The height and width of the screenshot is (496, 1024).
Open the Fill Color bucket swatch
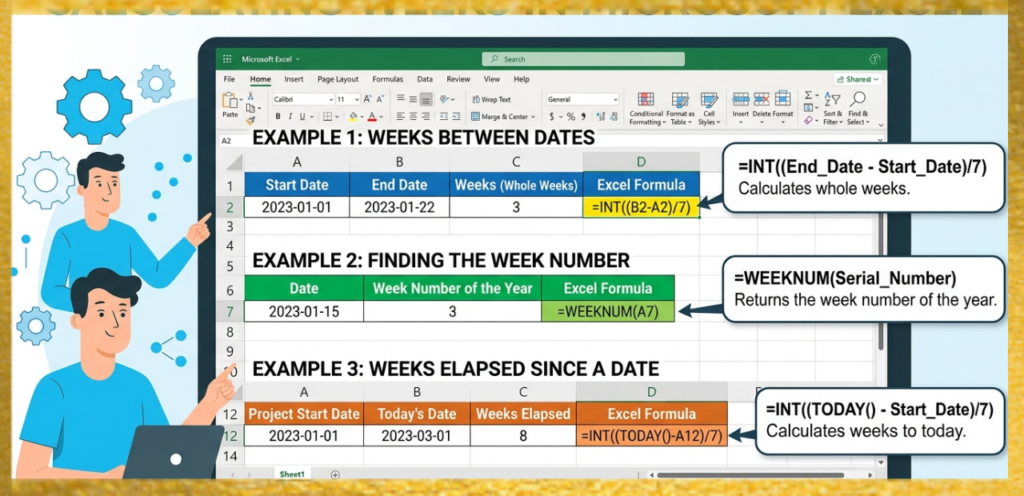click(x=353, y=116)
